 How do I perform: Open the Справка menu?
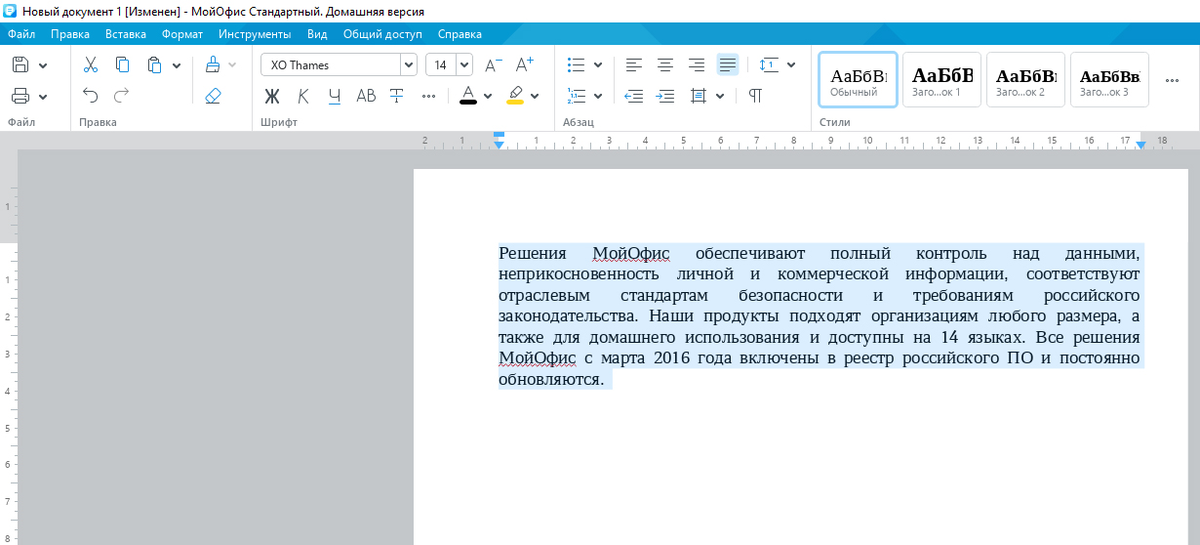pos(460,34)
